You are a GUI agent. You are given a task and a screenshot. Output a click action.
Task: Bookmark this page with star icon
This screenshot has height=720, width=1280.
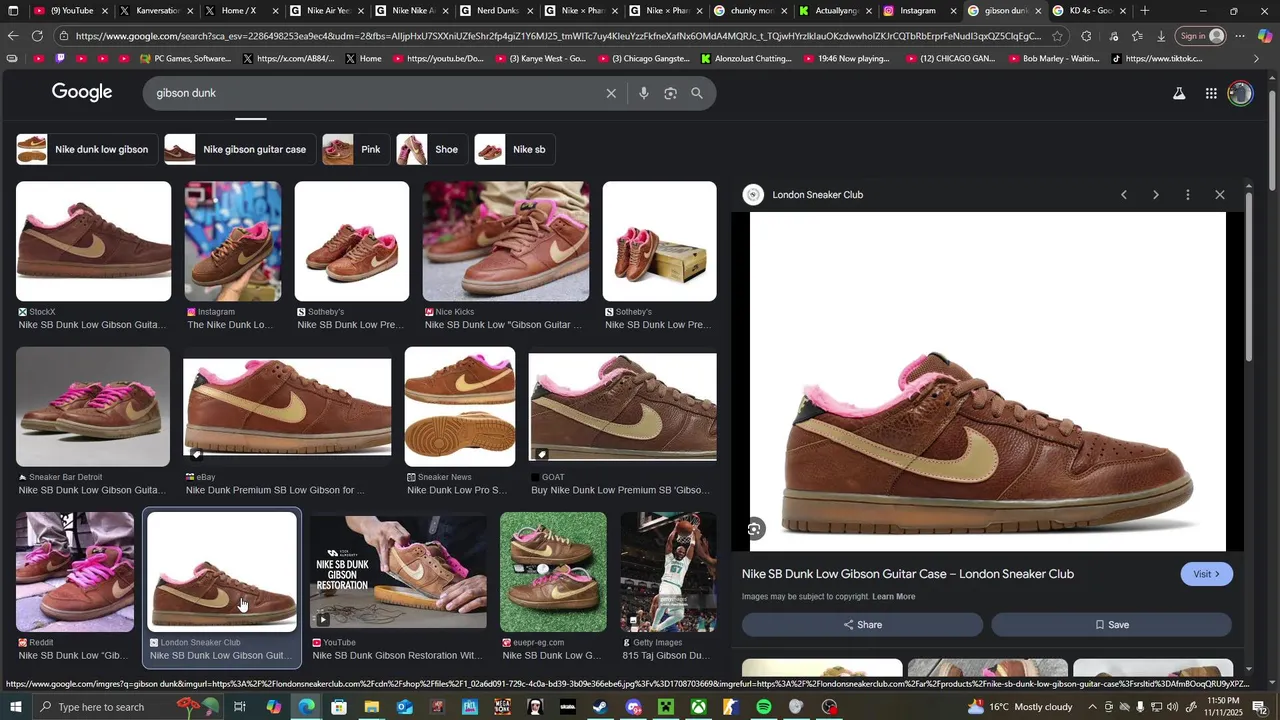tap(1057, 36)
